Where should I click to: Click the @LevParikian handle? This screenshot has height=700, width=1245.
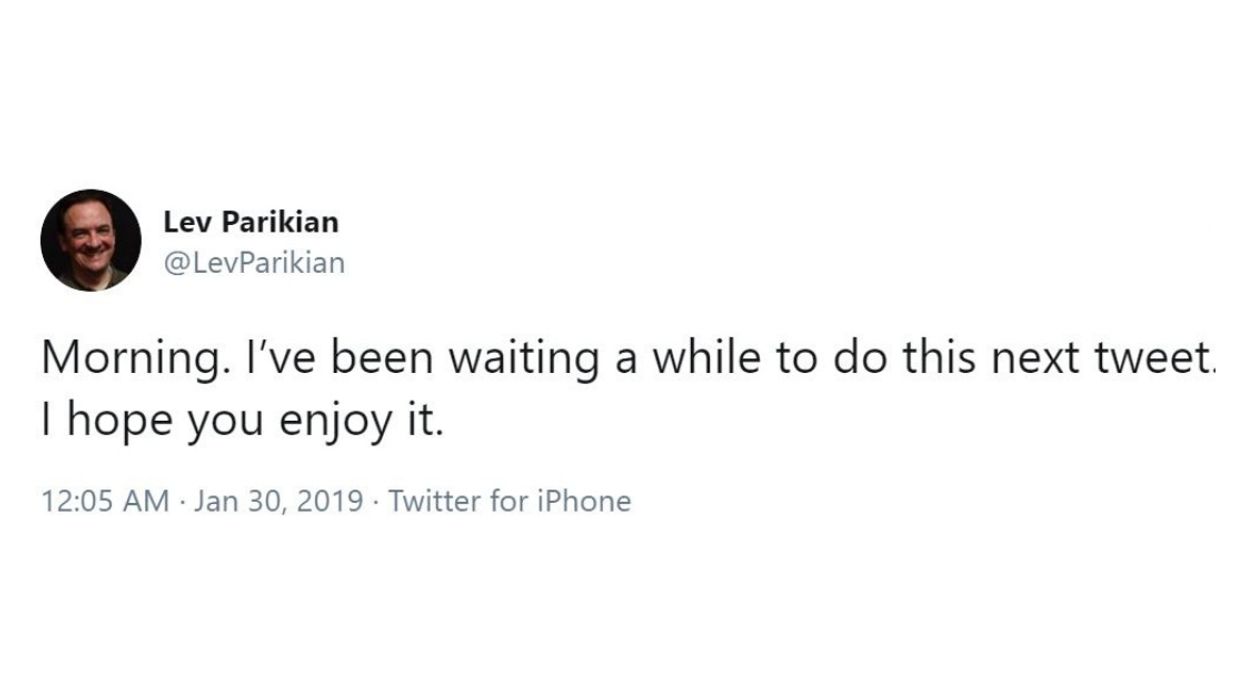(x=253, y=263)
